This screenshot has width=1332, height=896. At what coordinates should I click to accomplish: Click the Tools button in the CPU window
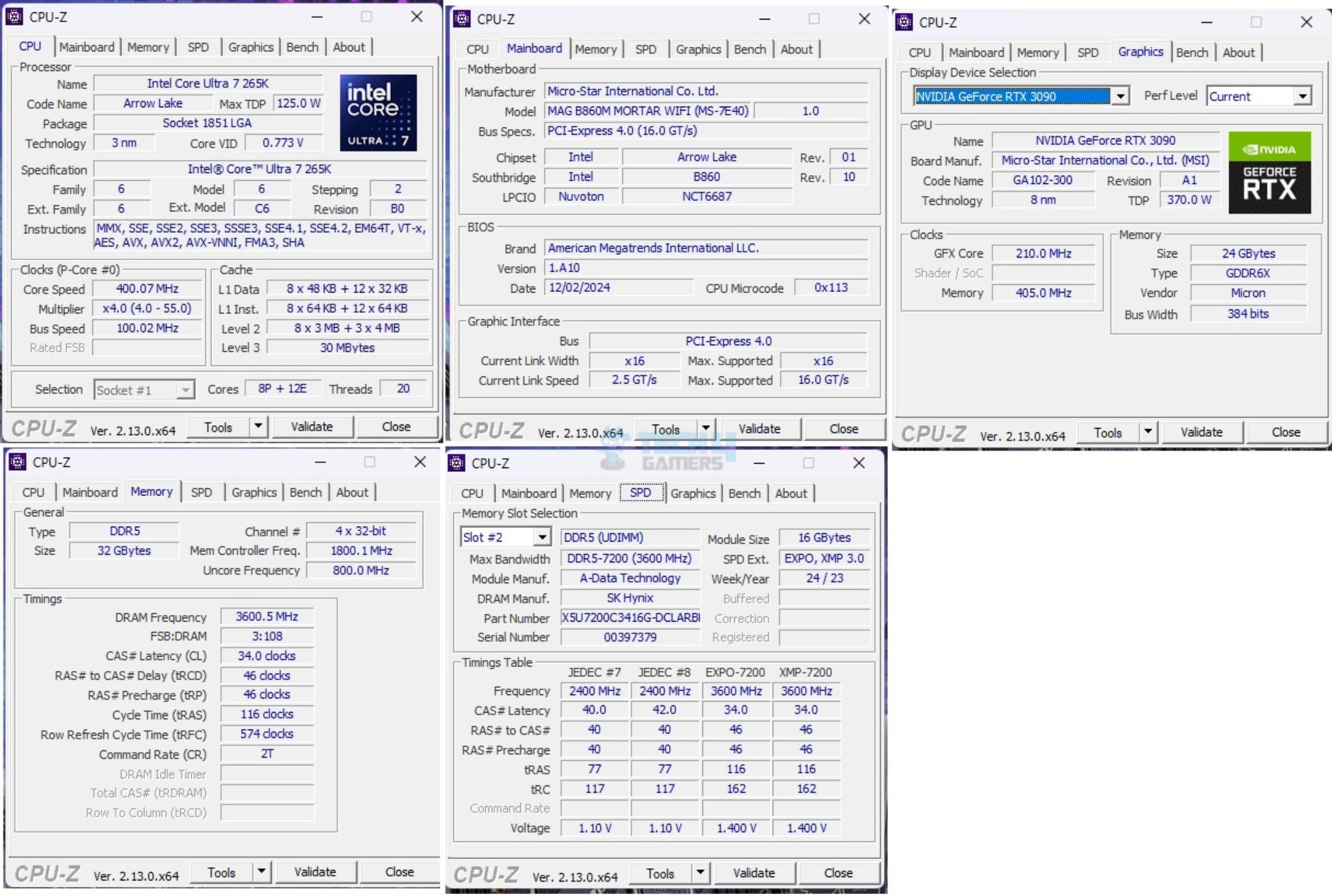click(219, 427)
